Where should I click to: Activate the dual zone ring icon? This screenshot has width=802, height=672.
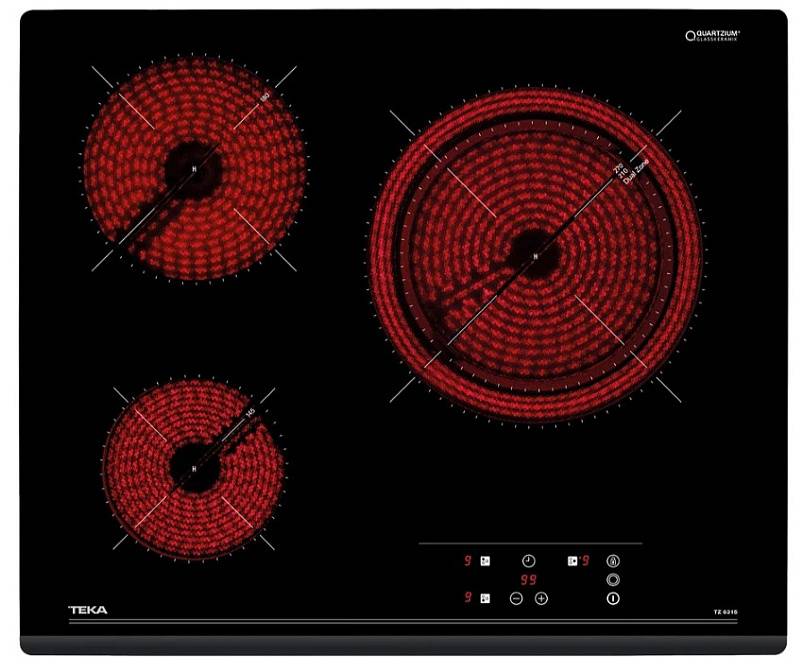tap(613, 579)
